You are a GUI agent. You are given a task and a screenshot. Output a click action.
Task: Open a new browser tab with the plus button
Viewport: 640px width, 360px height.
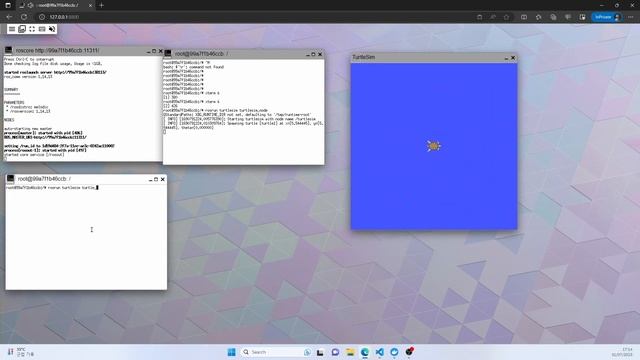click(x=101, y=5)
